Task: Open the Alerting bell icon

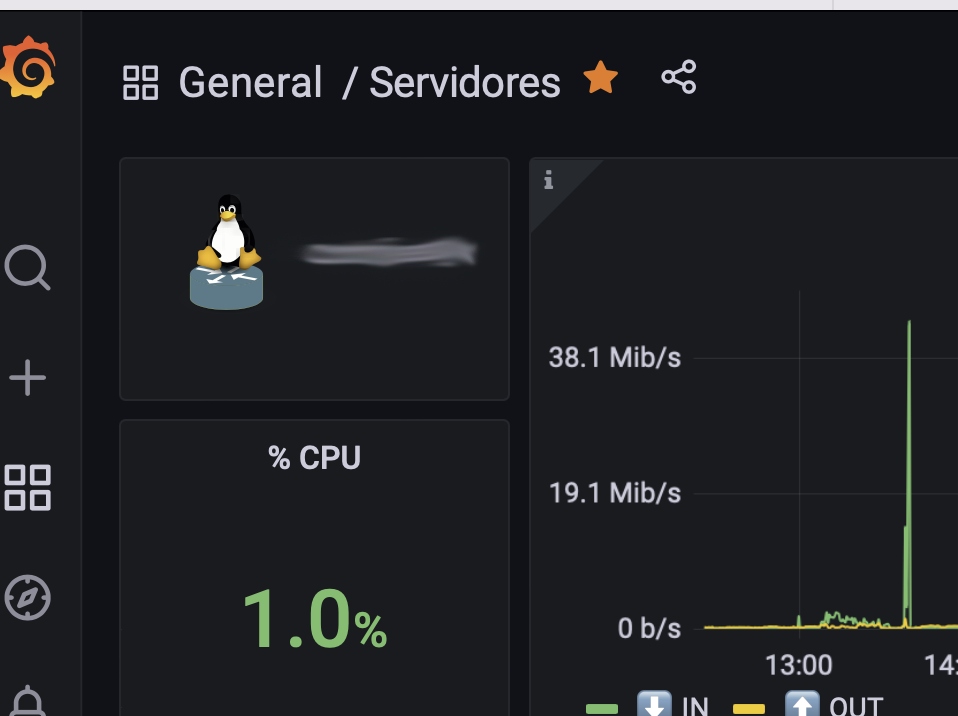Action: pos(27,701)
